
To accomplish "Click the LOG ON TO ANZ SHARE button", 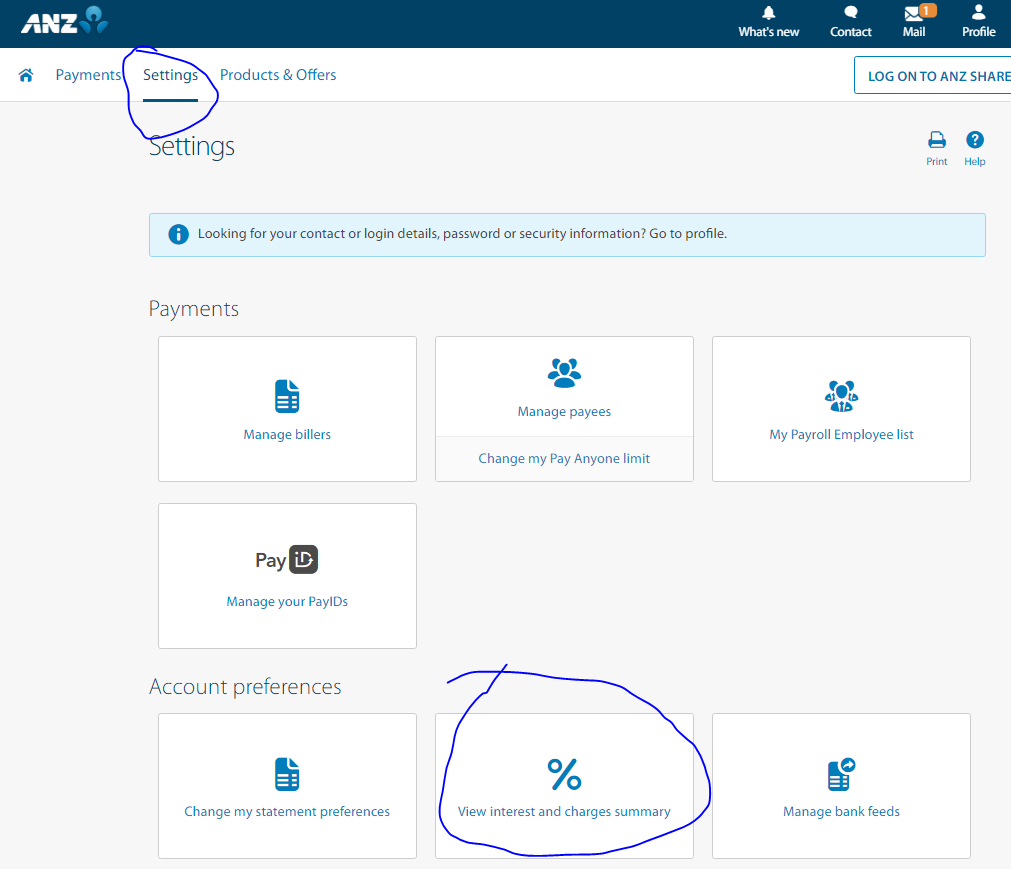I will 932,75.
